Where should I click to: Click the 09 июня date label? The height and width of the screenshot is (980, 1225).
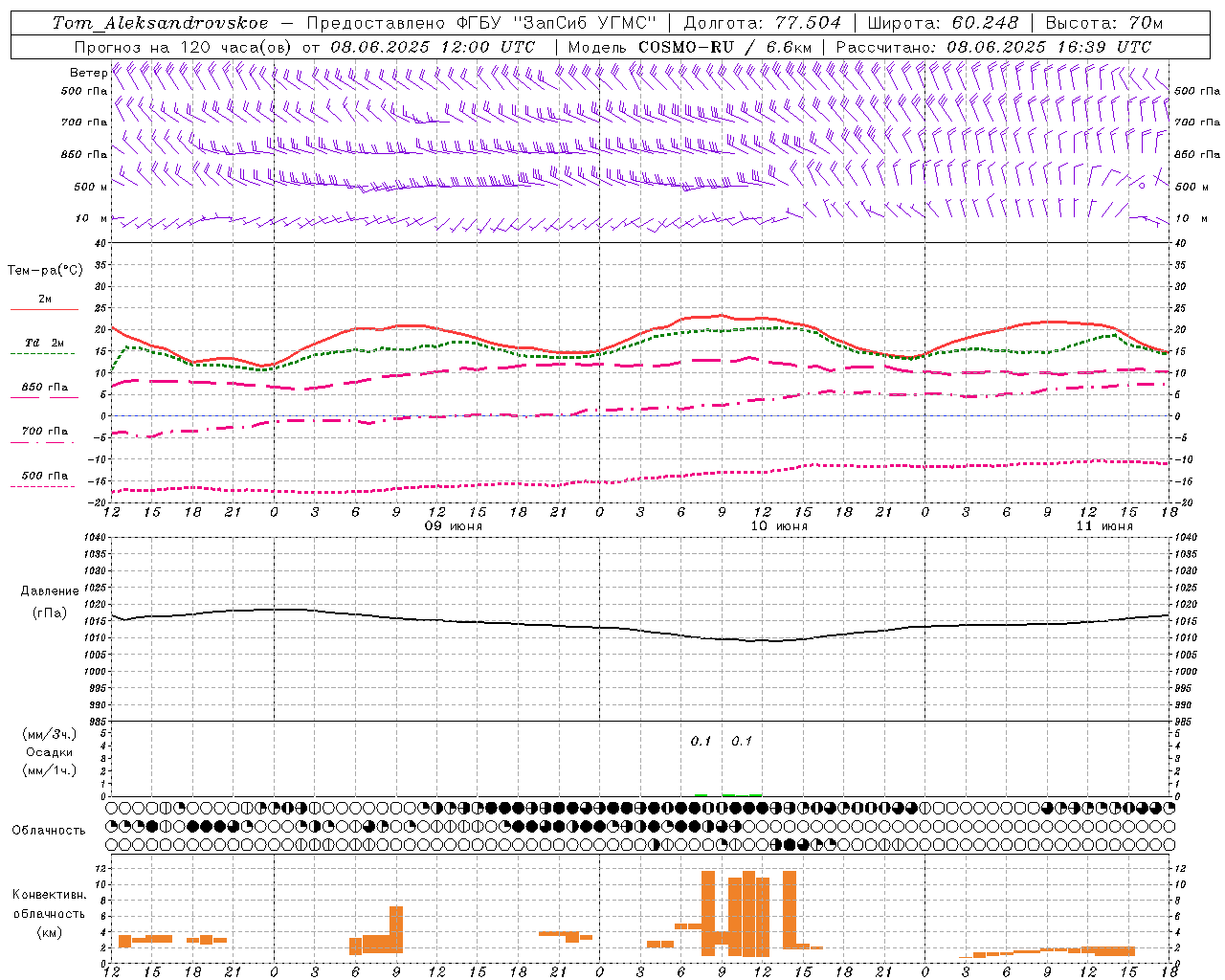pos(454,526)
